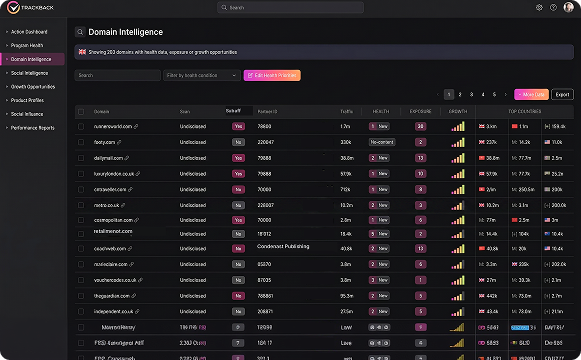Click the health badge for runnersworld.com
Screen dimensions: 581x360
[x=379, y=126]
